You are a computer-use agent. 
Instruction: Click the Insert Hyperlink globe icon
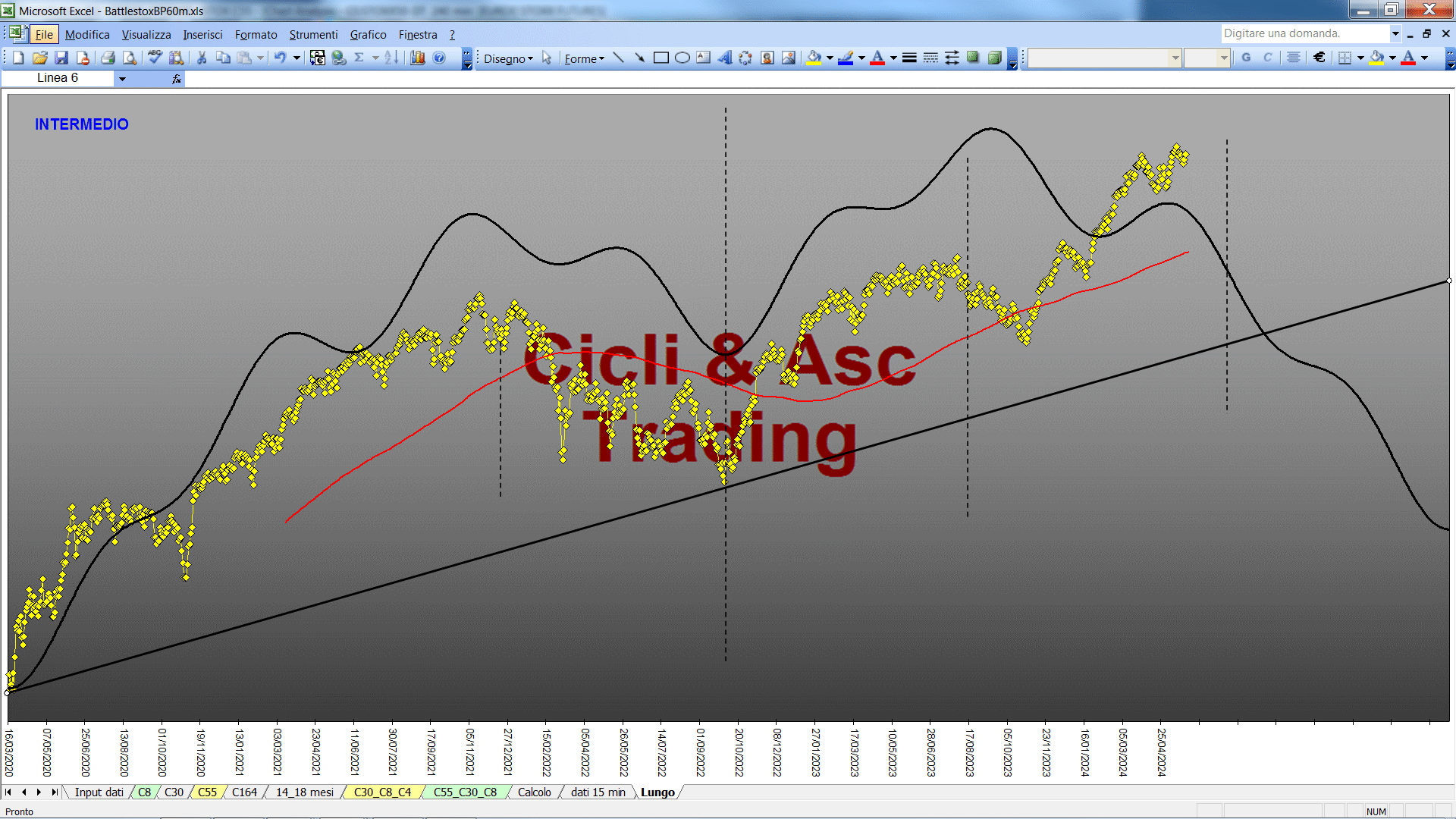click(339, 58)
